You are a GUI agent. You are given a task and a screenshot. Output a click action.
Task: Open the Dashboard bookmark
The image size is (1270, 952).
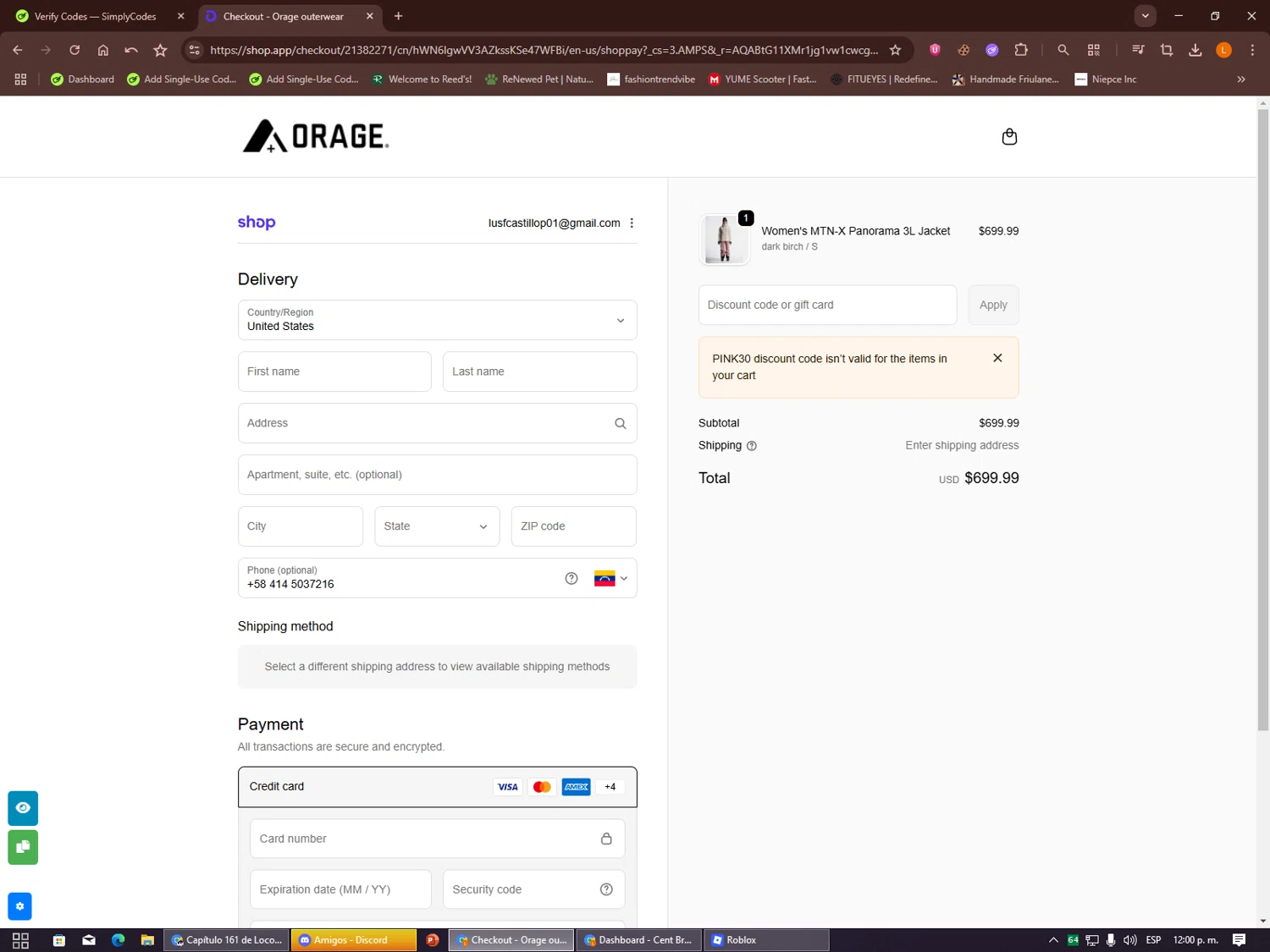tap(82, 80)
